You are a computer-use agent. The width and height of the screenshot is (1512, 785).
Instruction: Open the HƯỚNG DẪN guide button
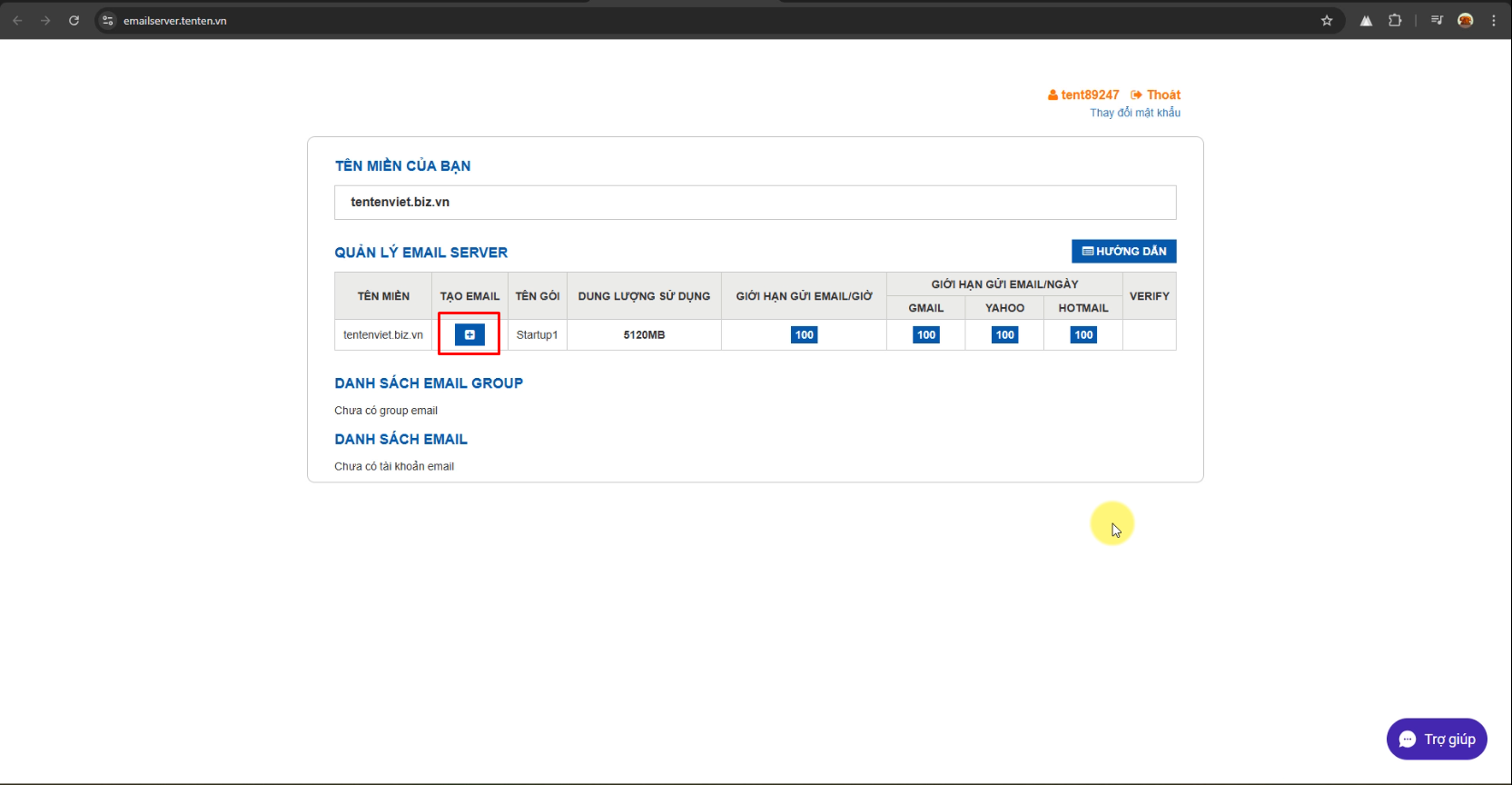pyautogui.click(x=1124, y=251)
